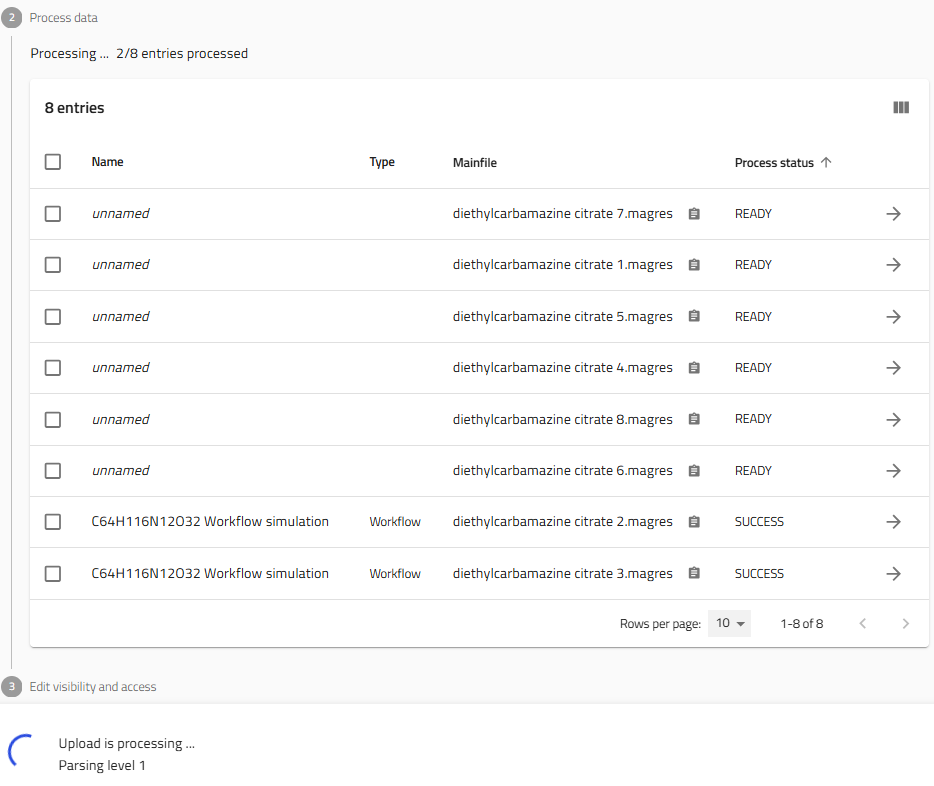Image resolution: width=934 pixels, height=786 pixels.
Task: Check the box for citrate 6.magres entry
Action: tap(53, 470)
